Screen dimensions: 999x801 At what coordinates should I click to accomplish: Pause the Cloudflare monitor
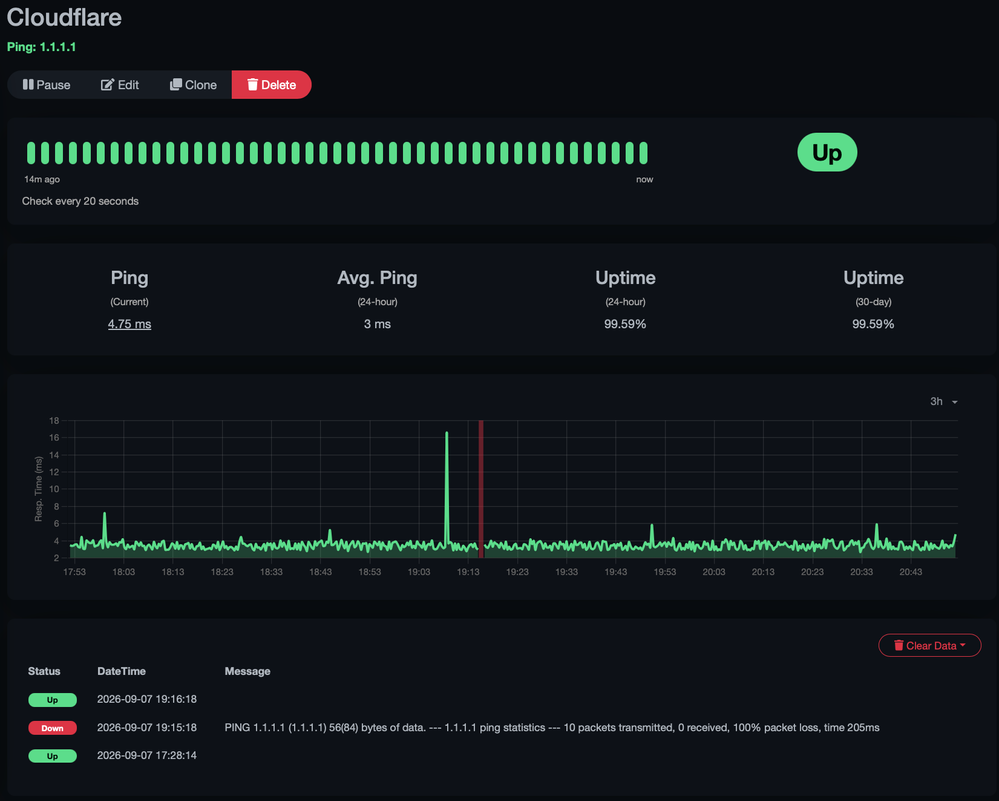coord(46,85)
